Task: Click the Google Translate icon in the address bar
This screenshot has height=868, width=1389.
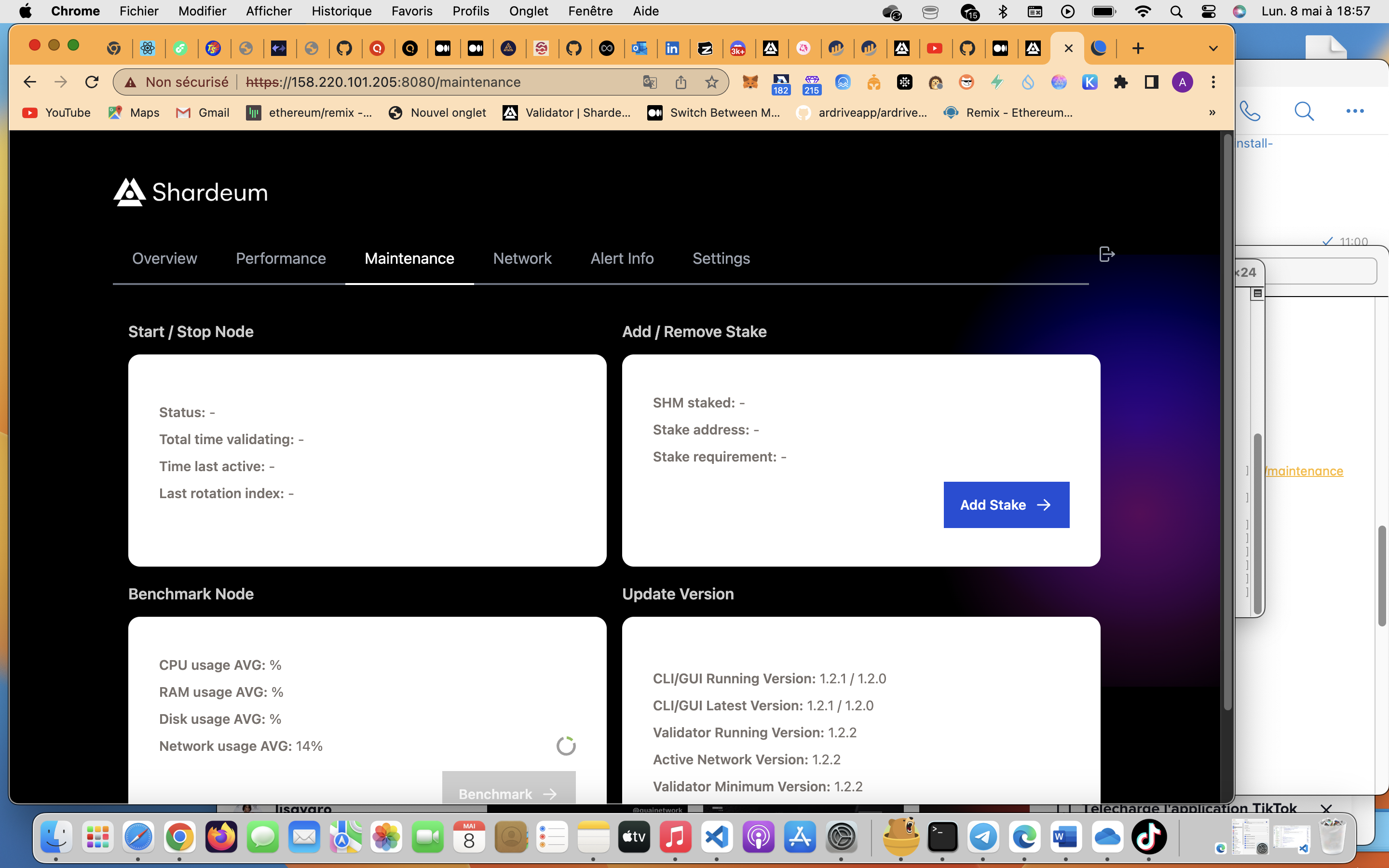Action: click(x=649, y=82)
